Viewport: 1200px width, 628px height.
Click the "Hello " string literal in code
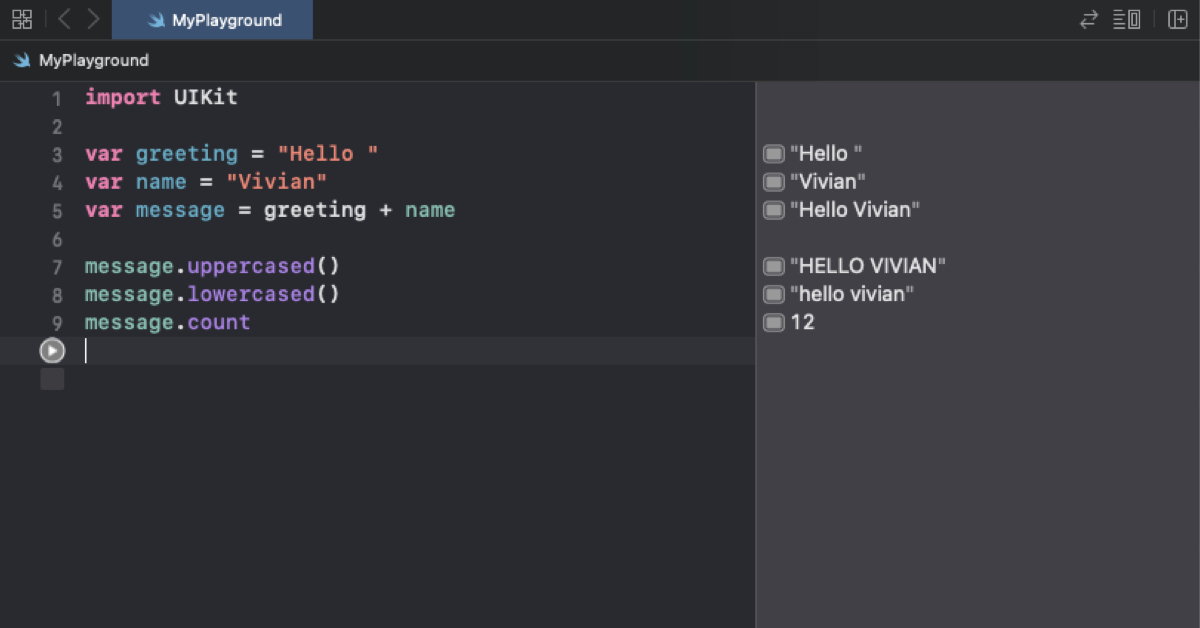[x=328, y=154]
